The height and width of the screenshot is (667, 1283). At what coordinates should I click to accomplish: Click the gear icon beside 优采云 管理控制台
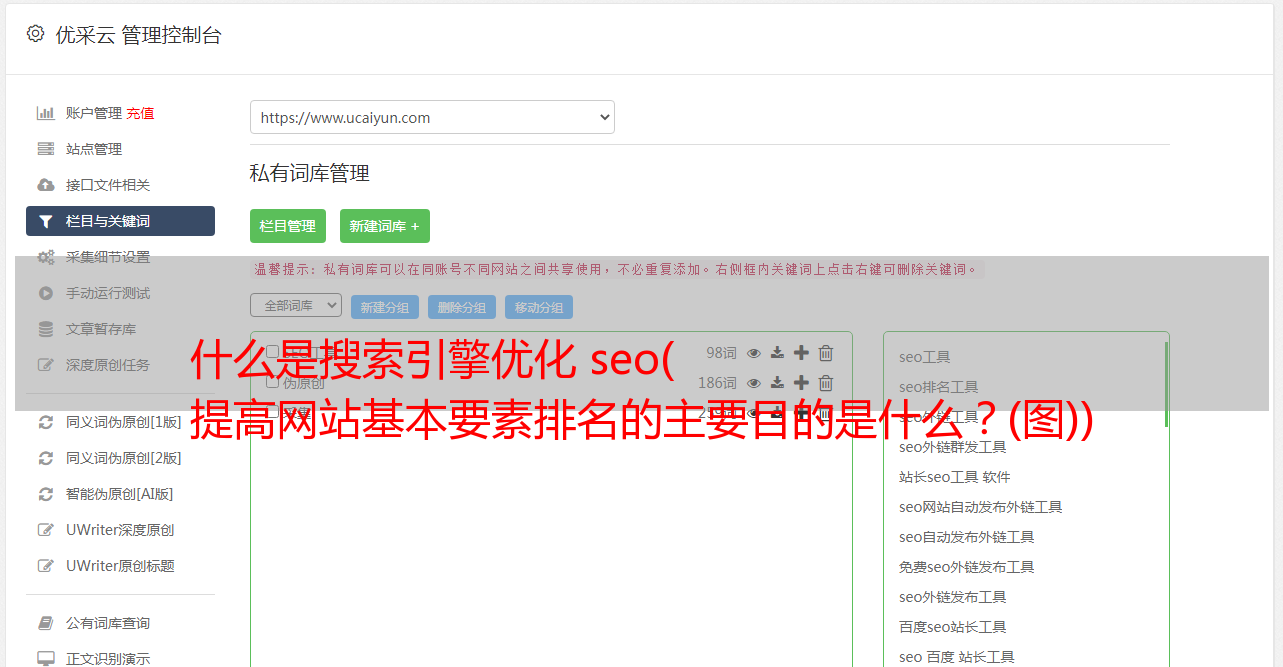pyautogui.click(x=35, y=34)
